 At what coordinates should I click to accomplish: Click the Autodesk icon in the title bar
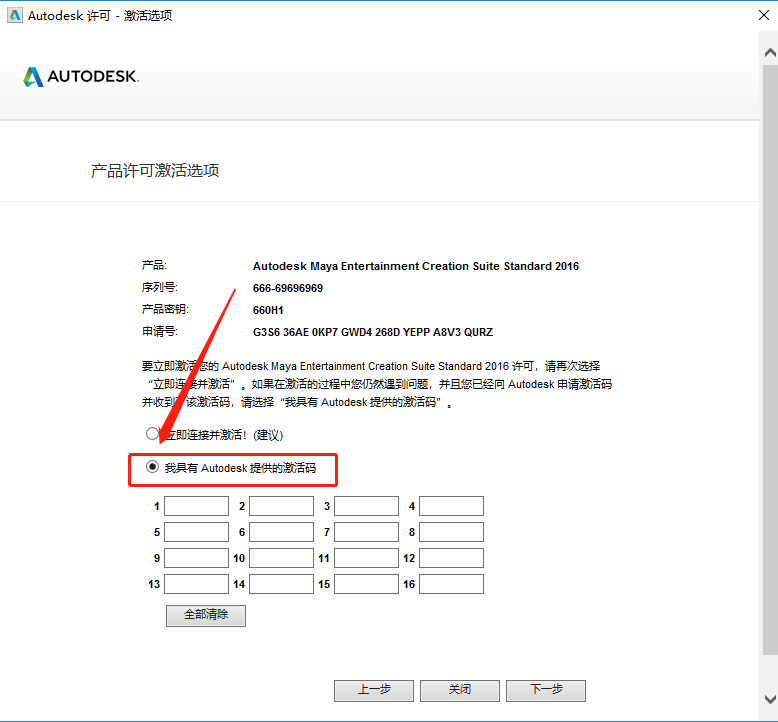click(x=15, y=15)
